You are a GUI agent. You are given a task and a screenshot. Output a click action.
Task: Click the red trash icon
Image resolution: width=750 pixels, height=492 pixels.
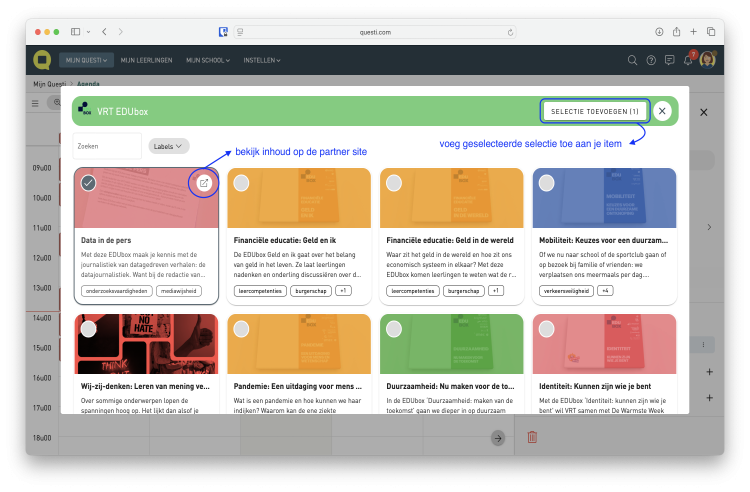click(532, 437)
